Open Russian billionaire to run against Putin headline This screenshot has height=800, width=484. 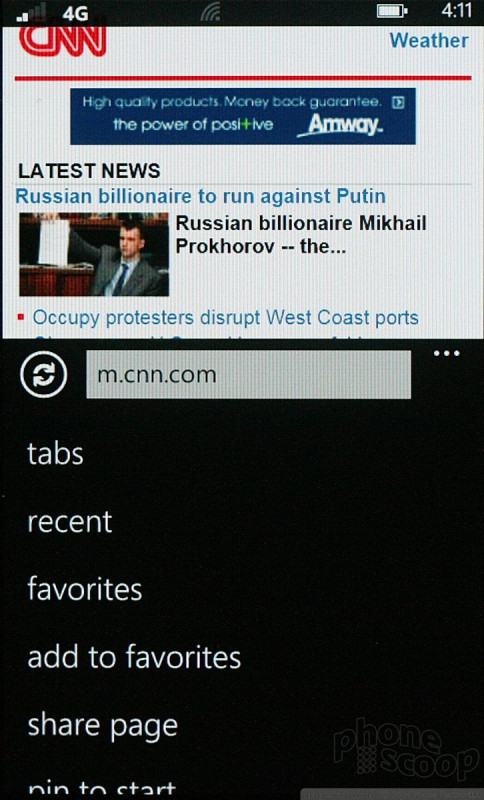[x=200, y=196]
